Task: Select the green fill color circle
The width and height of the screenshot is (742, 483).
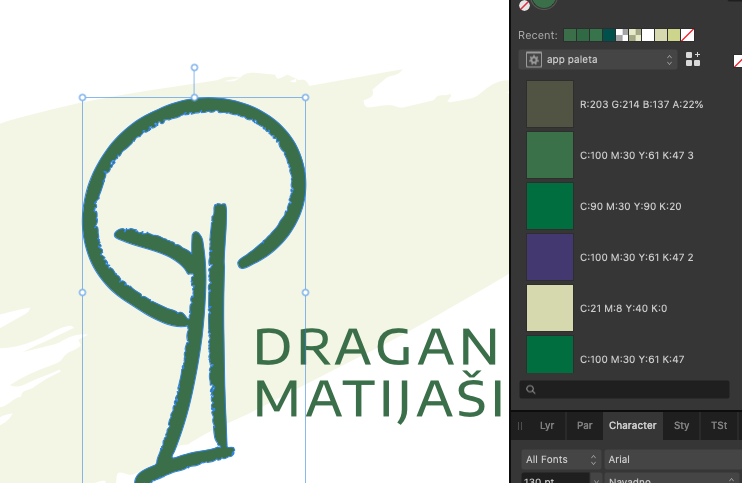Action: 544,2
